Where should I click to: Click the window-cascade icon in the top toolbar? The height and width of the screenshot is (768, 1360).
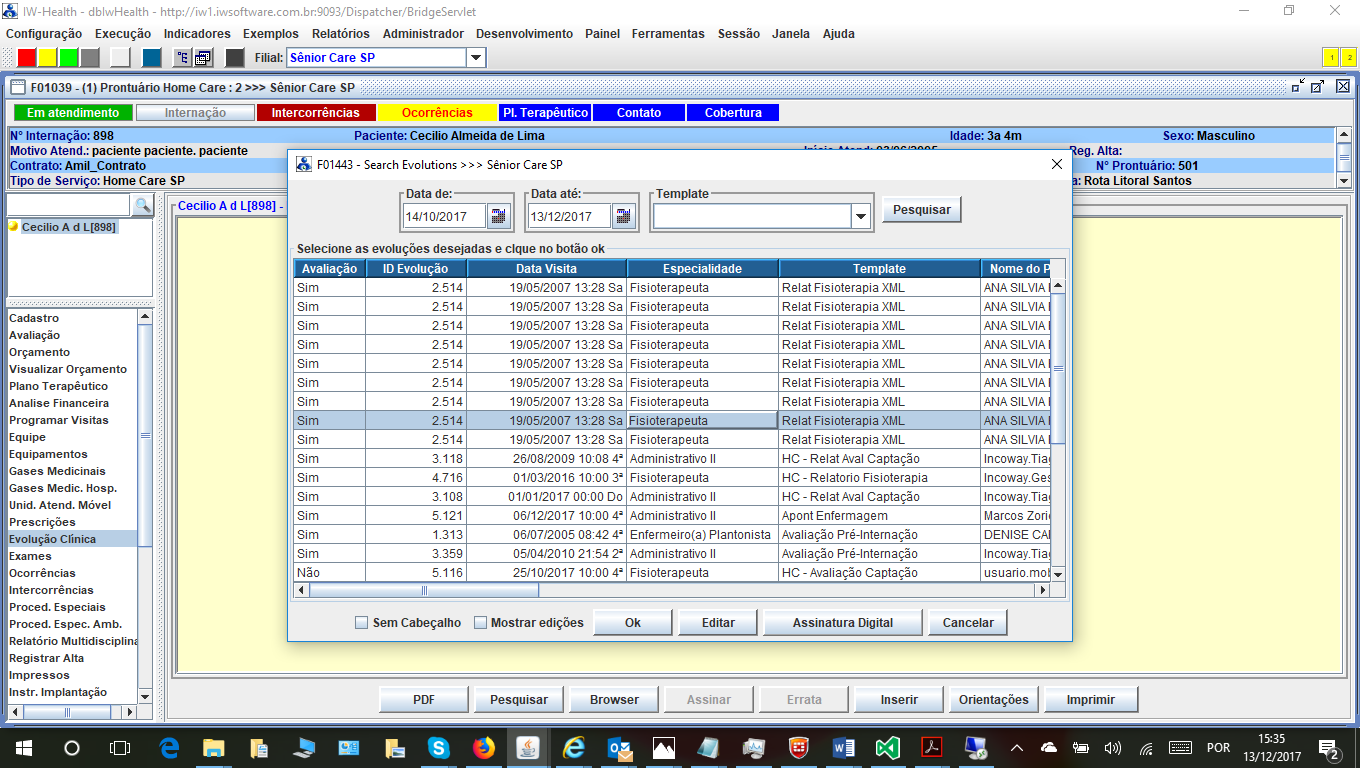(203, 58)
